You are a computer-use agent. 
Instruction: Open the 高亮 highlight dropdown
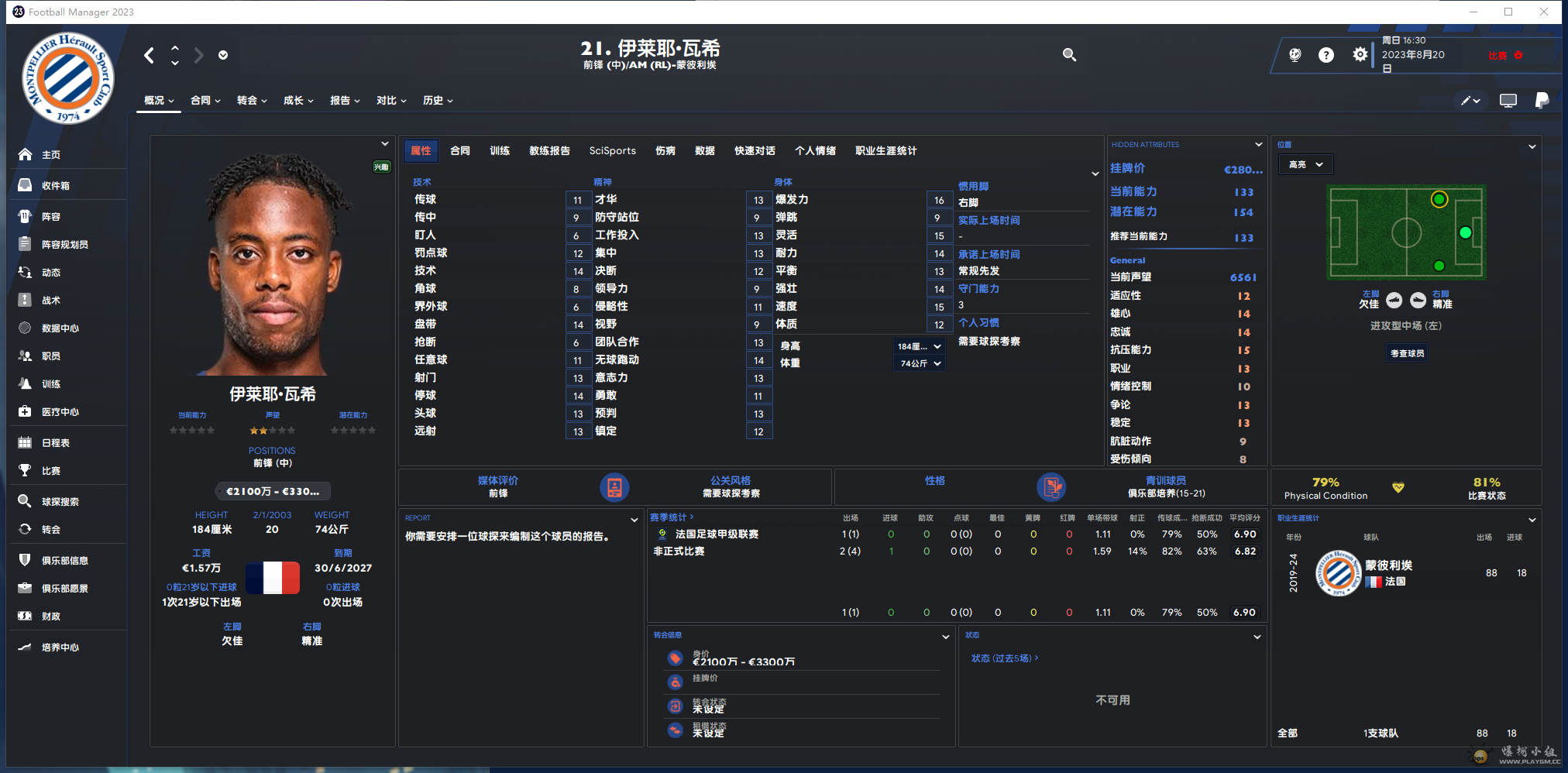(x=1305, y=164)
